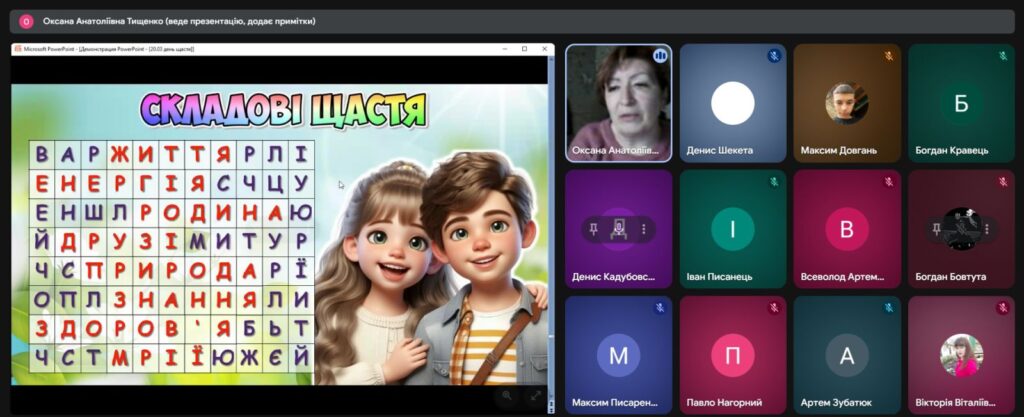Expand the presentation to full screen
Screen dimensions: 1024x417
535,395
